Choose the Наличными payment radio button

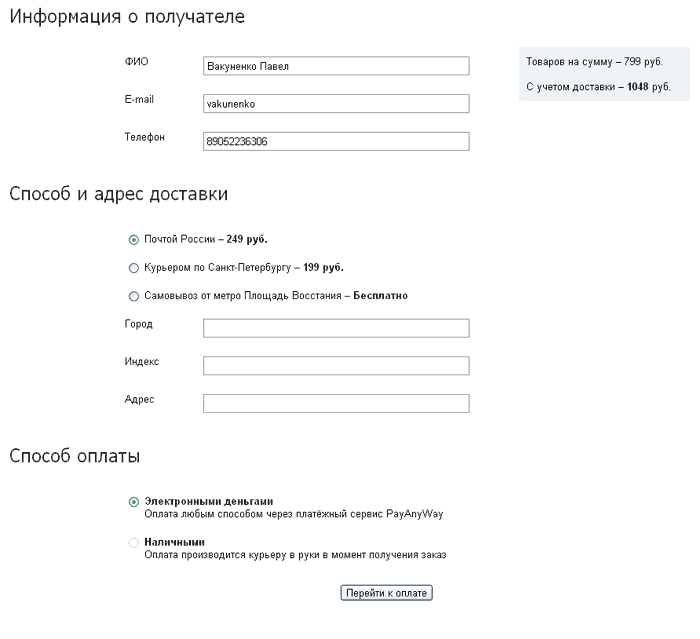[x=134, y=543]
